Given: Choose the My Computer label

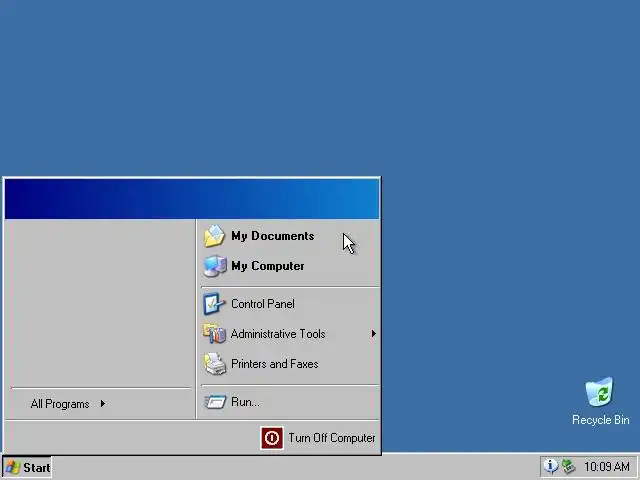Looking at the screenshot, I should [x=268, y=266].
